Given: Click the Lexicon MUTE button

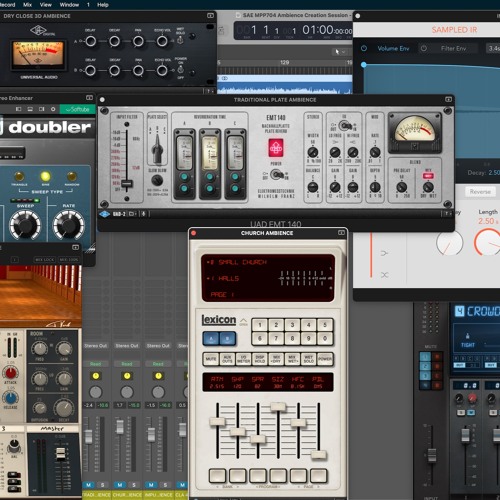Looking at the screenshot, I should tap(211, 359).
